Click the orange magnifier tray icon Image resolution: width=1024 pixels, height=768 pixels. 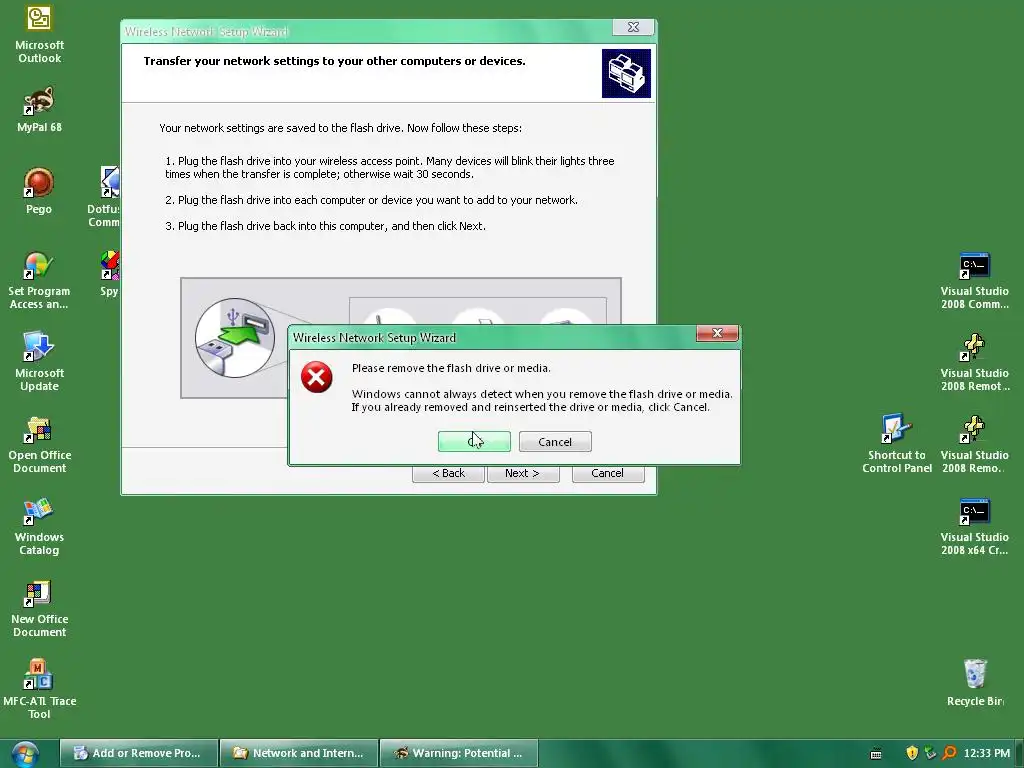pyautogui.click(x=950, y=753)
